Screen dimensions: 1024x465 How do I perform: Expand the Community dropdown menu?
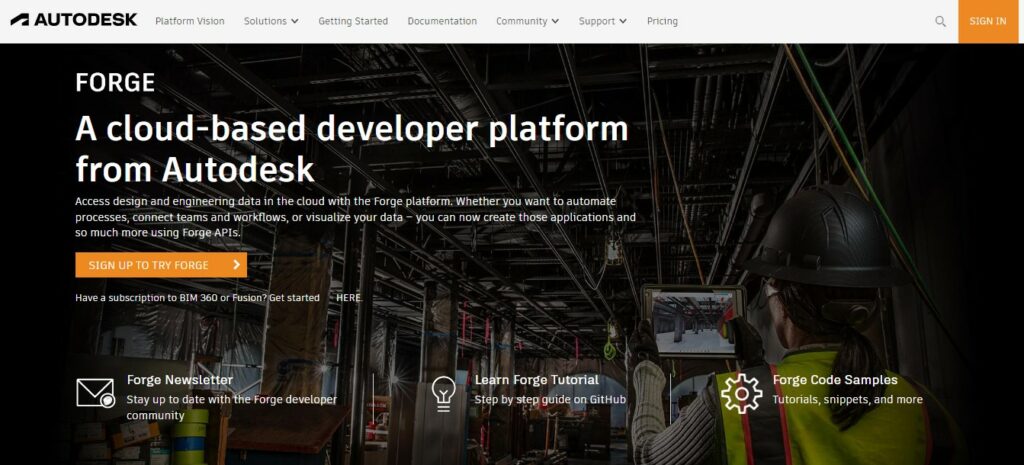tap(528, 21)
